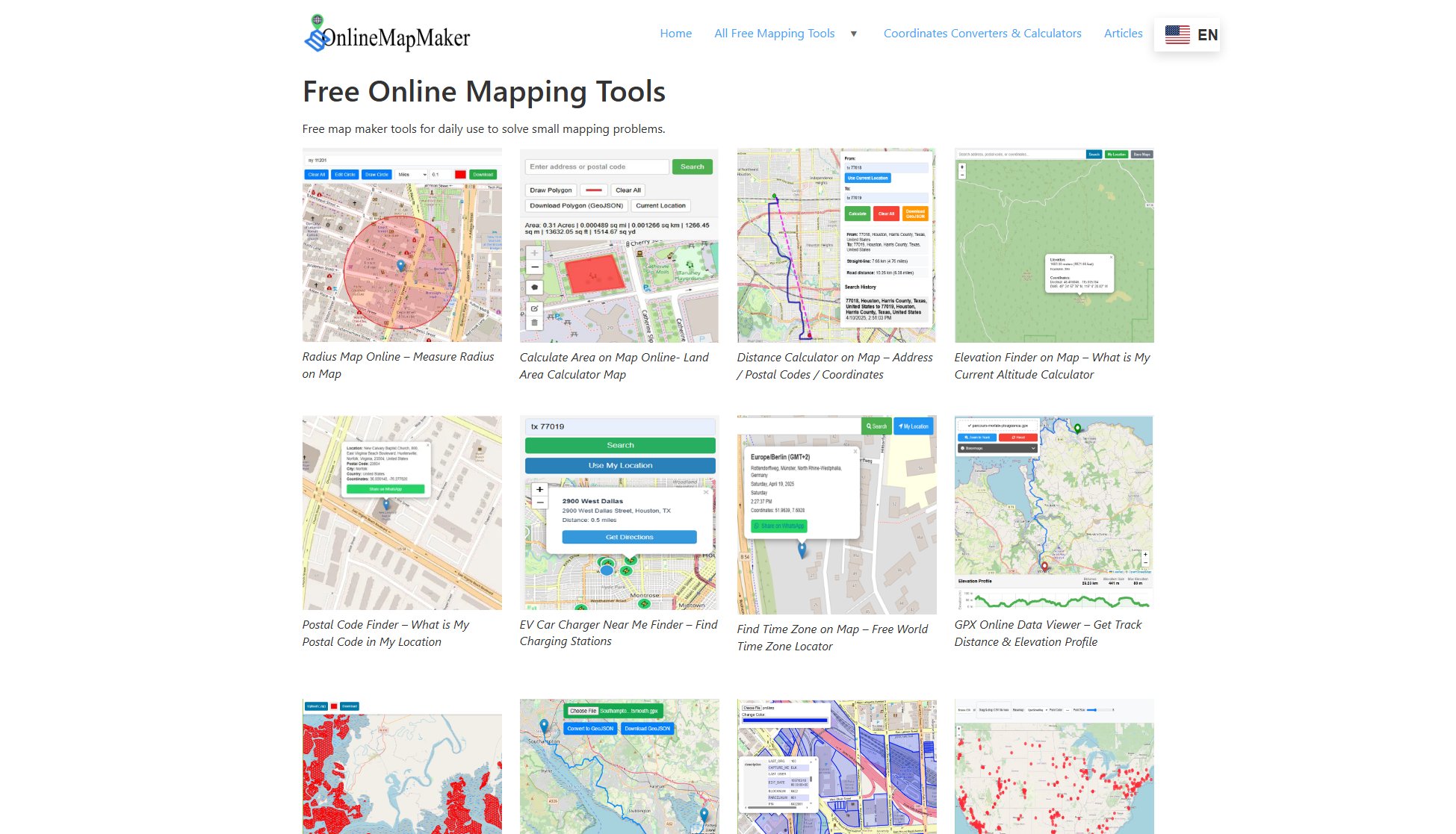Open GPX Online Data Viewer thumbnail
This screenshot has width=1456, height=834.
tap(1053, 513)
